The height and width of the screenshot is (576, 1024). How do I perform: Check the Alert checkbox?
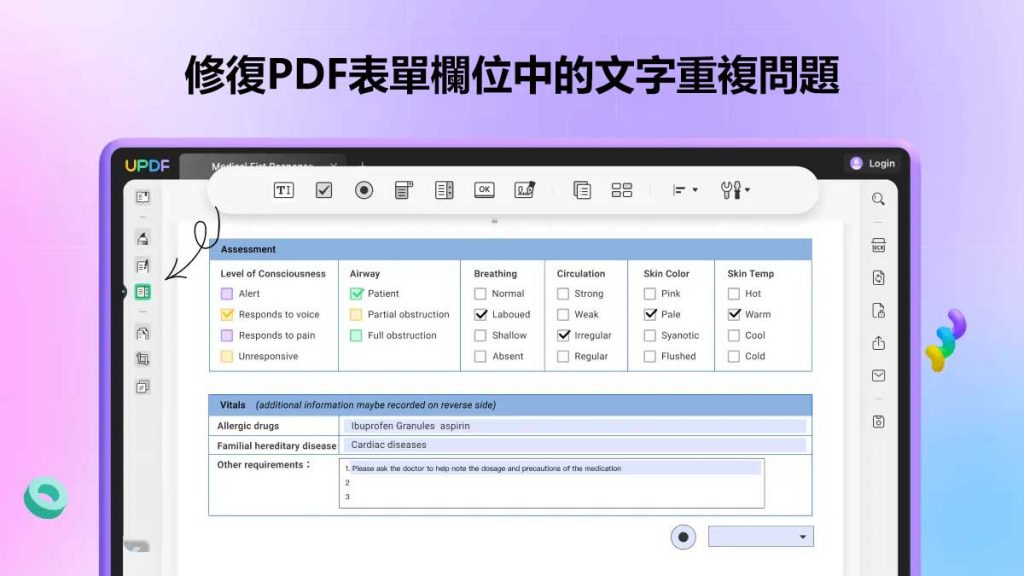coord(227,294)
